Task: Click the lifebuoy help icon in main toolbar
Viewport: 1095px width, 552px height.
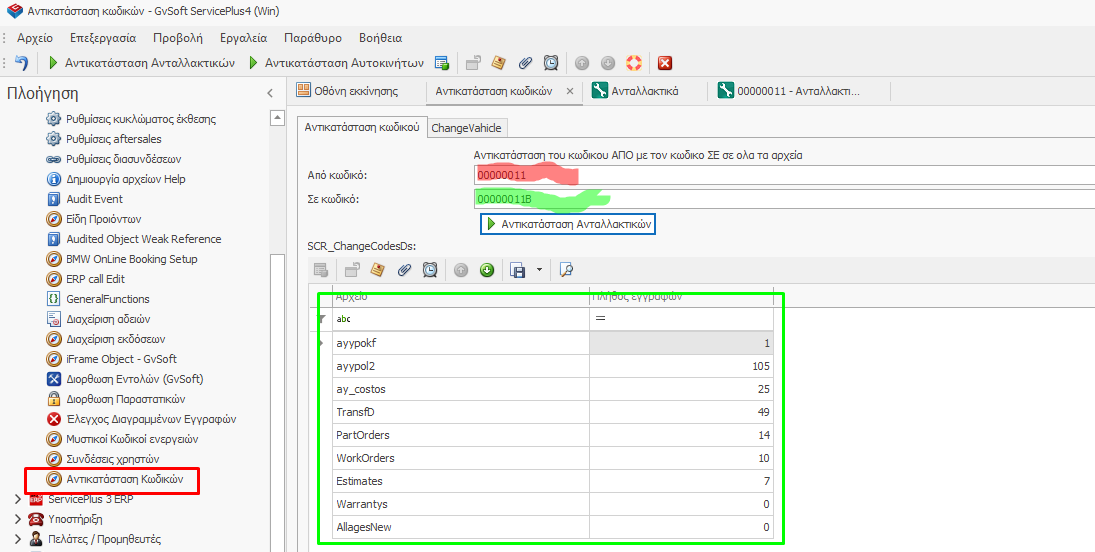Action: 633,63
